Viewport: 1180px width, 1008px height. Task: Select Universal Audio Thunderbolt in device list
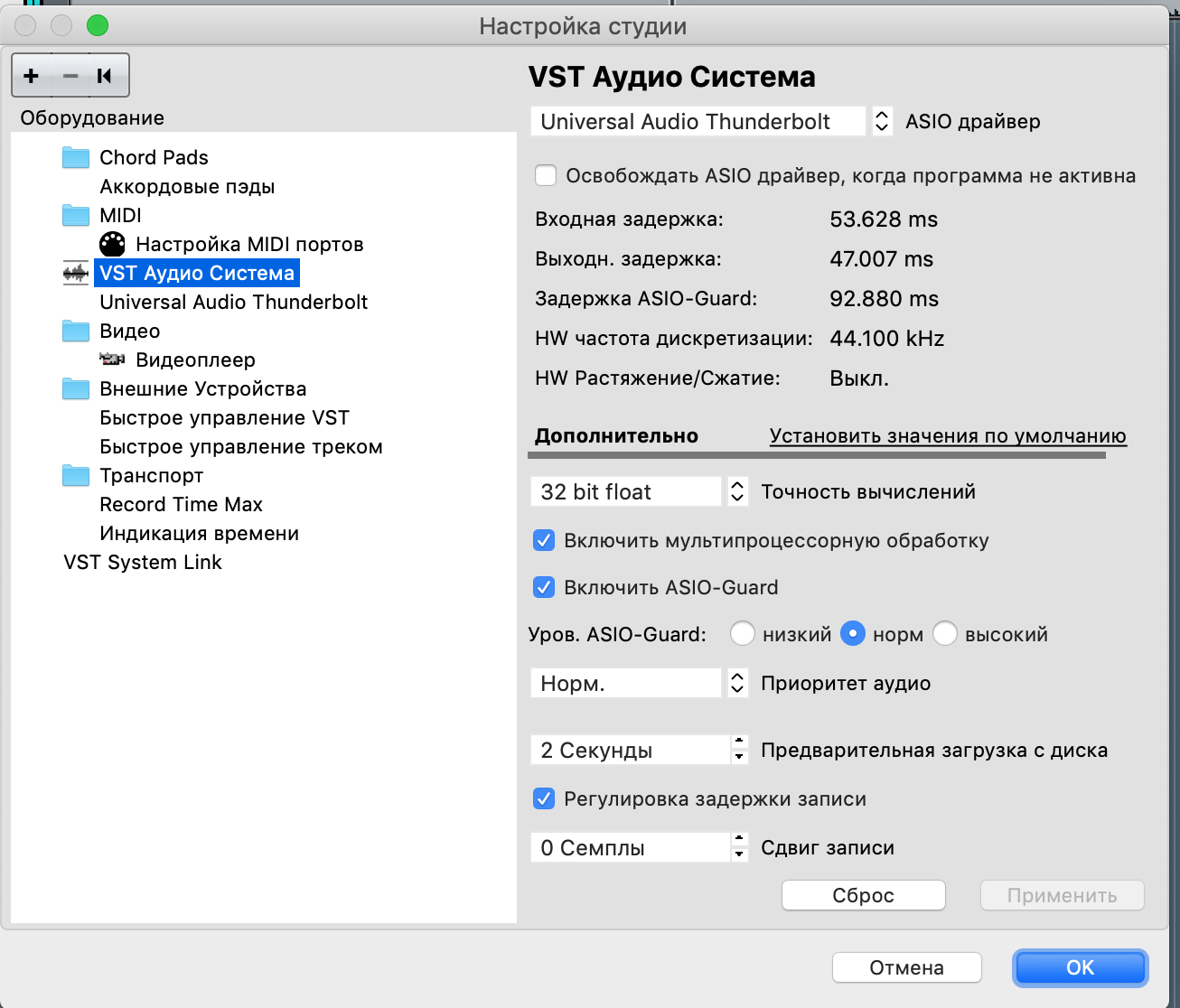233,302
